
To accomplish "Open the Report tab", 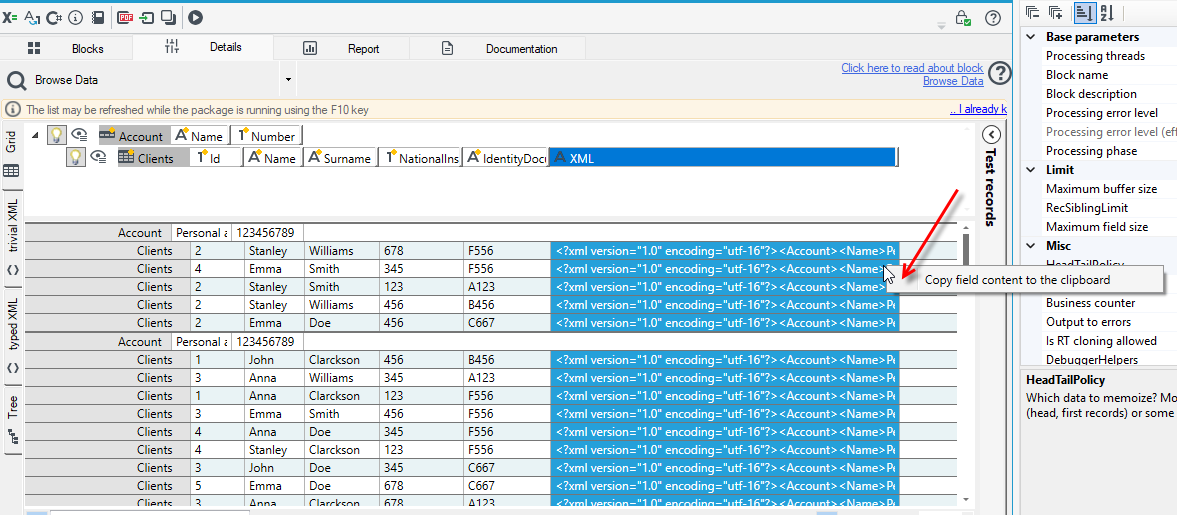I will coord(343,49).
